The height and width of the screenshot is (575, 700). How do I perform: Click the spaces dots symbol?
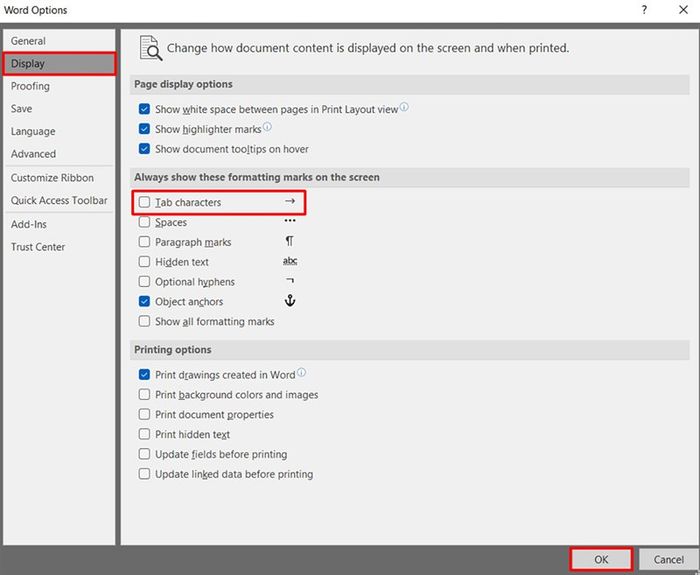(290, 221)
